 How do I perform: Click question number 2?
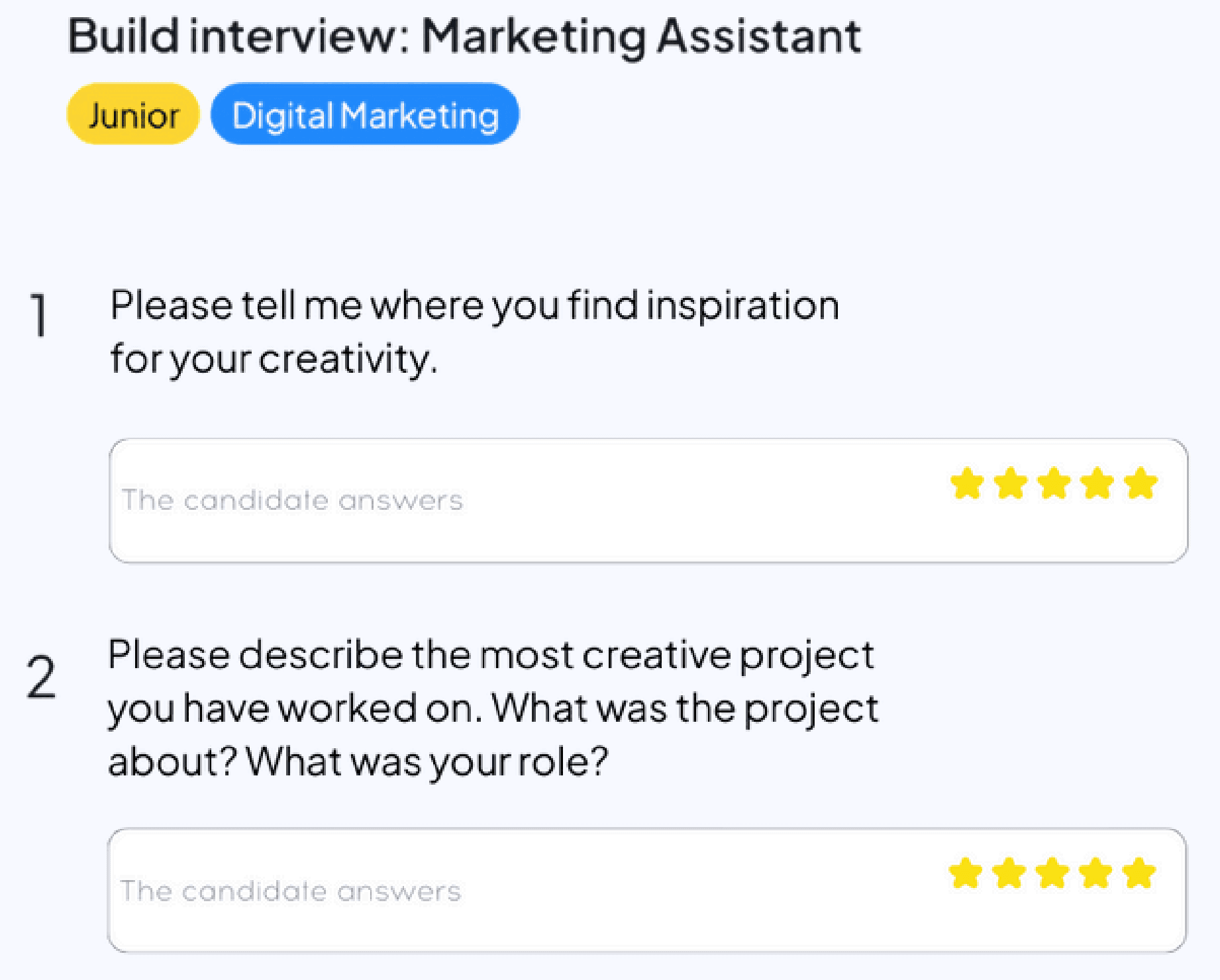(41, 677)
